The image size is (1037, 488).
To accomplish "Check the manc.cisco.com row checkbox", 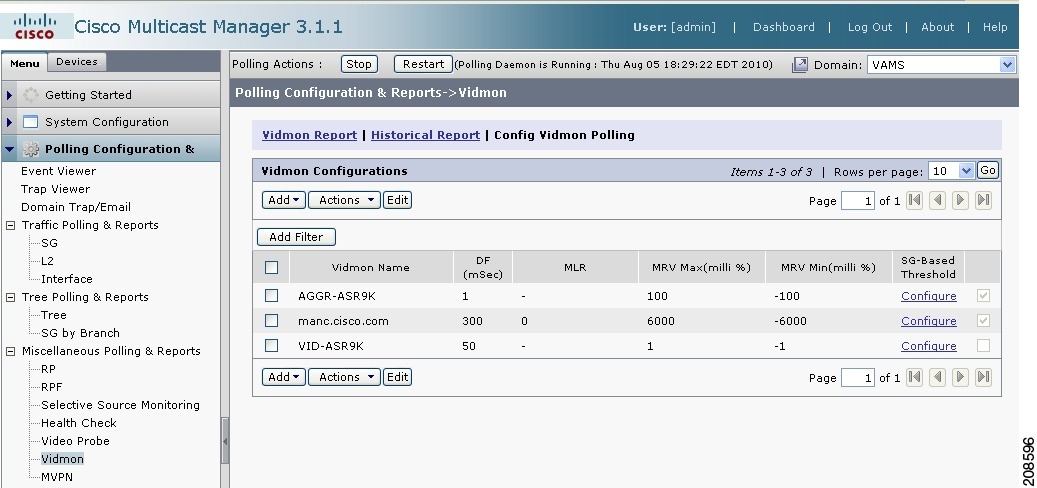I will click(271, 321).
